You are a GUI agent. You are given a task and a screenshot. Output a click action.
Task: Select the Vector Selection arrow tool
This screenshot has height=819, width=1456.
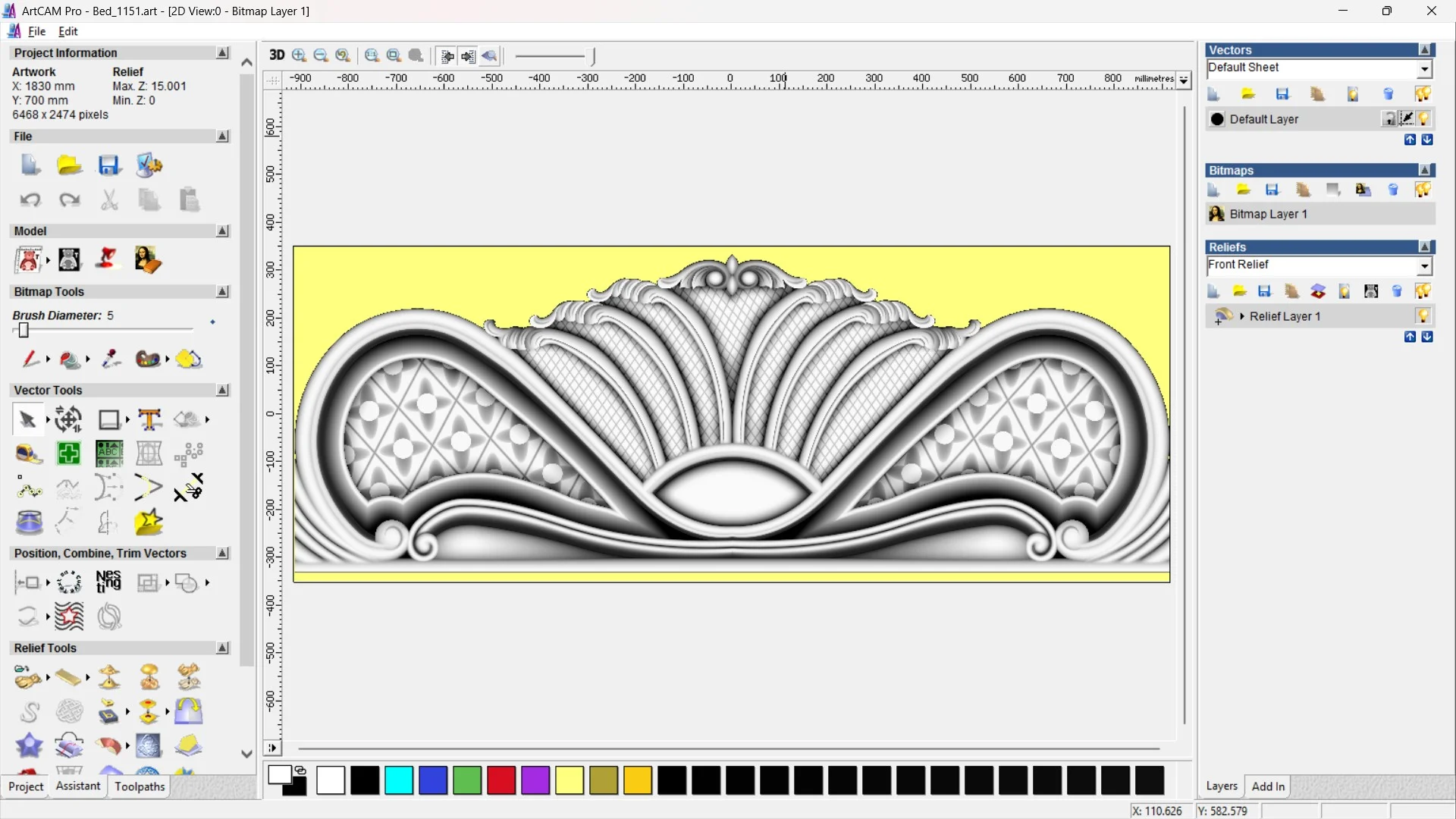[28, 419]
